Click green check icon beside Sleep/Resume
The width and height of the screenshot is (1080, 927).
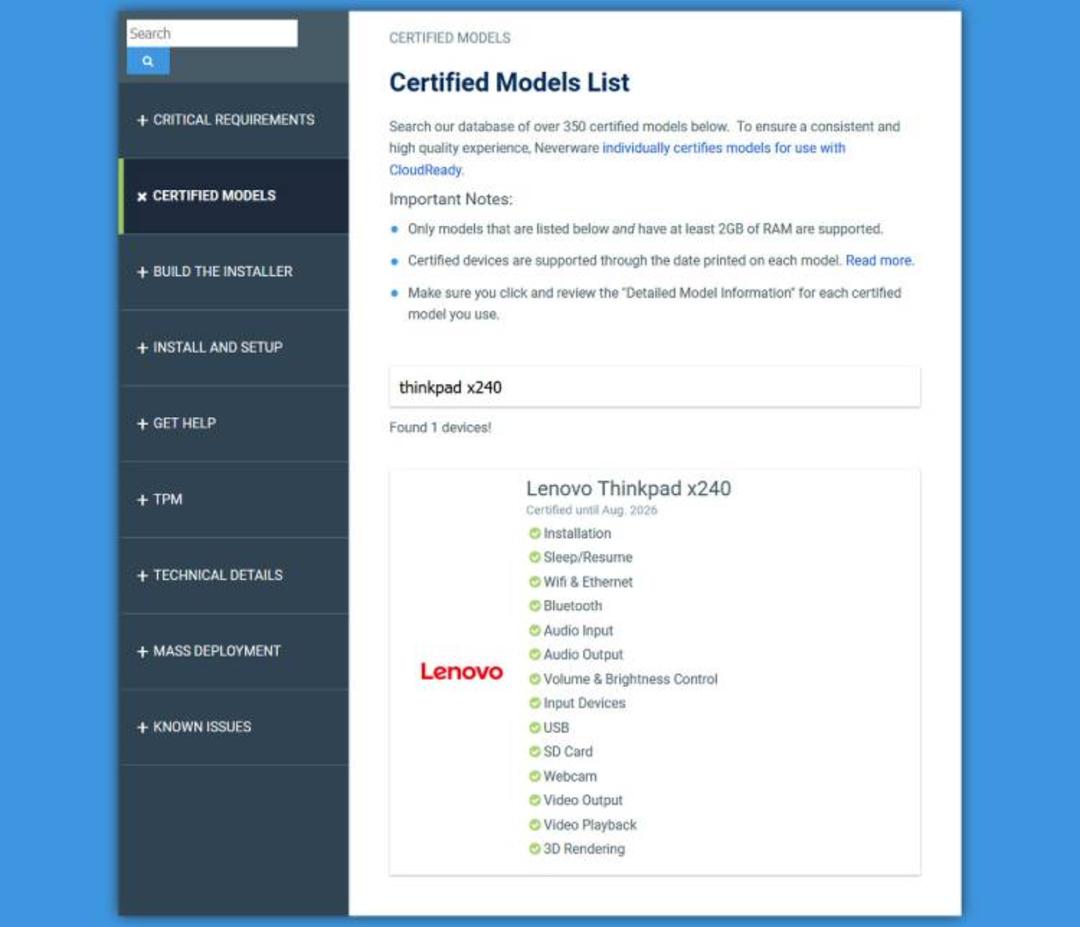534,557
